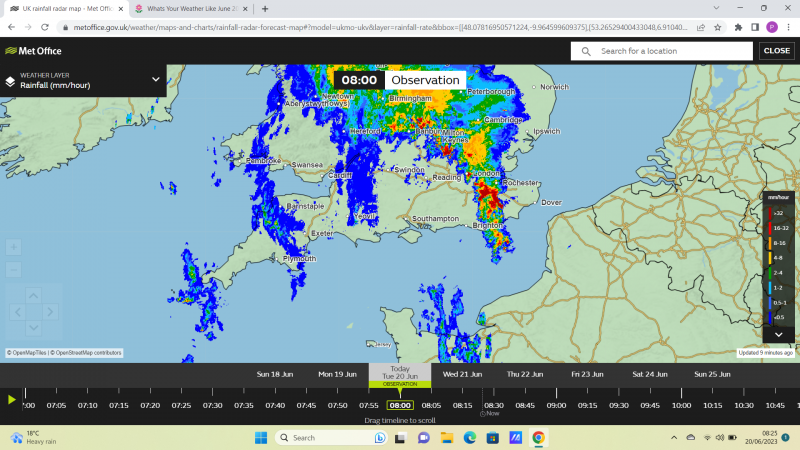Open Microsoft Edge from taskbar

[470, 438]
